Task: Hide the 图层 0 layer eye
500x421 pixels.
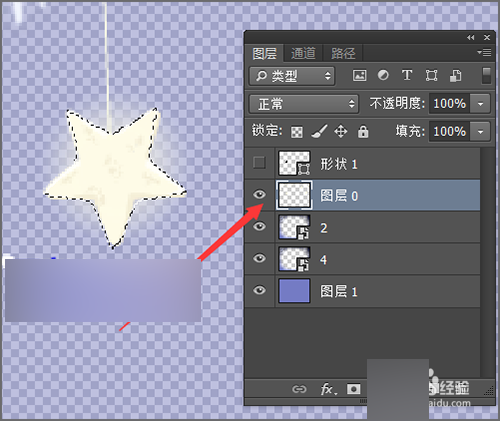Action: coord(259,194)
